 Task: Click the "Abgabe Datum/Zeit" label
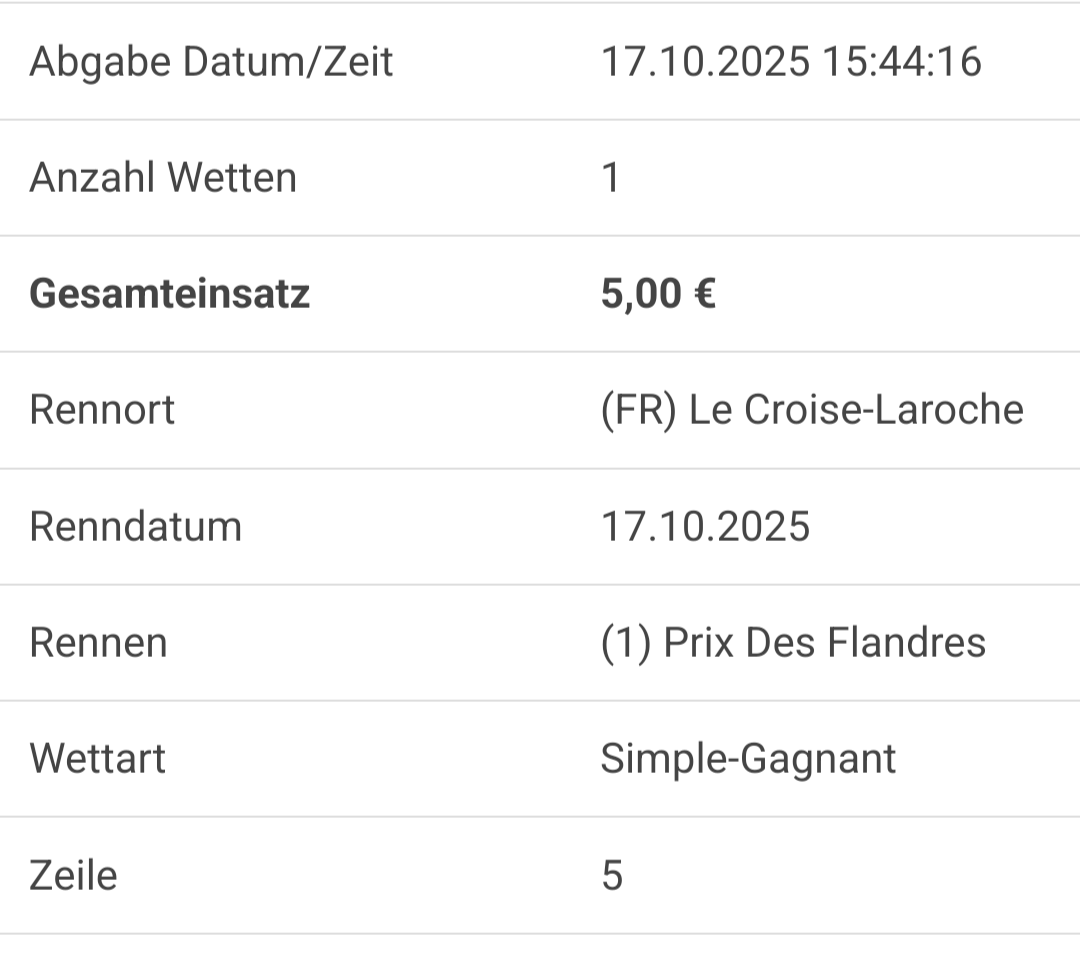tap(211, 62)
